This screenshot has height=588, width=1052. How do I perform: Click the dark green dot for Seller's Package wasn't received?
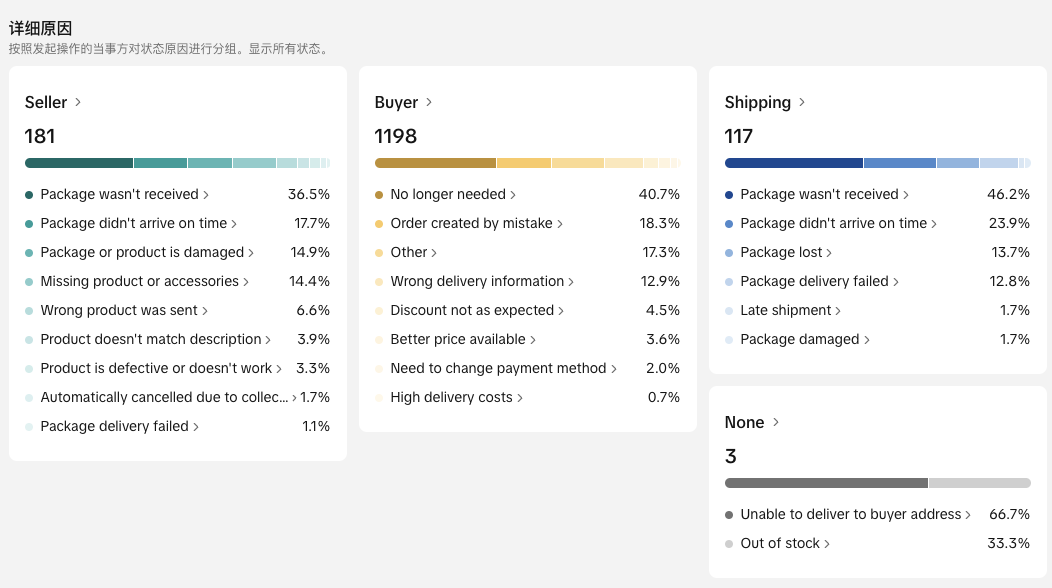30,195
